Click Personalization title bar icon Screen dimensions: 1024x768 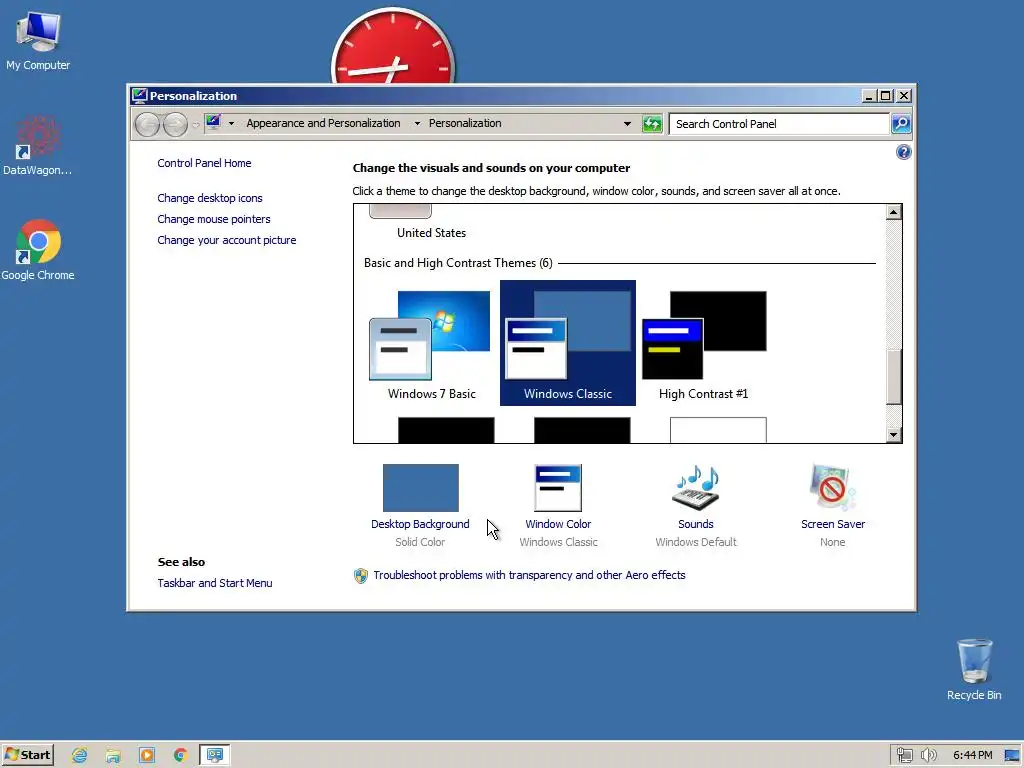(x=139, y=95)
